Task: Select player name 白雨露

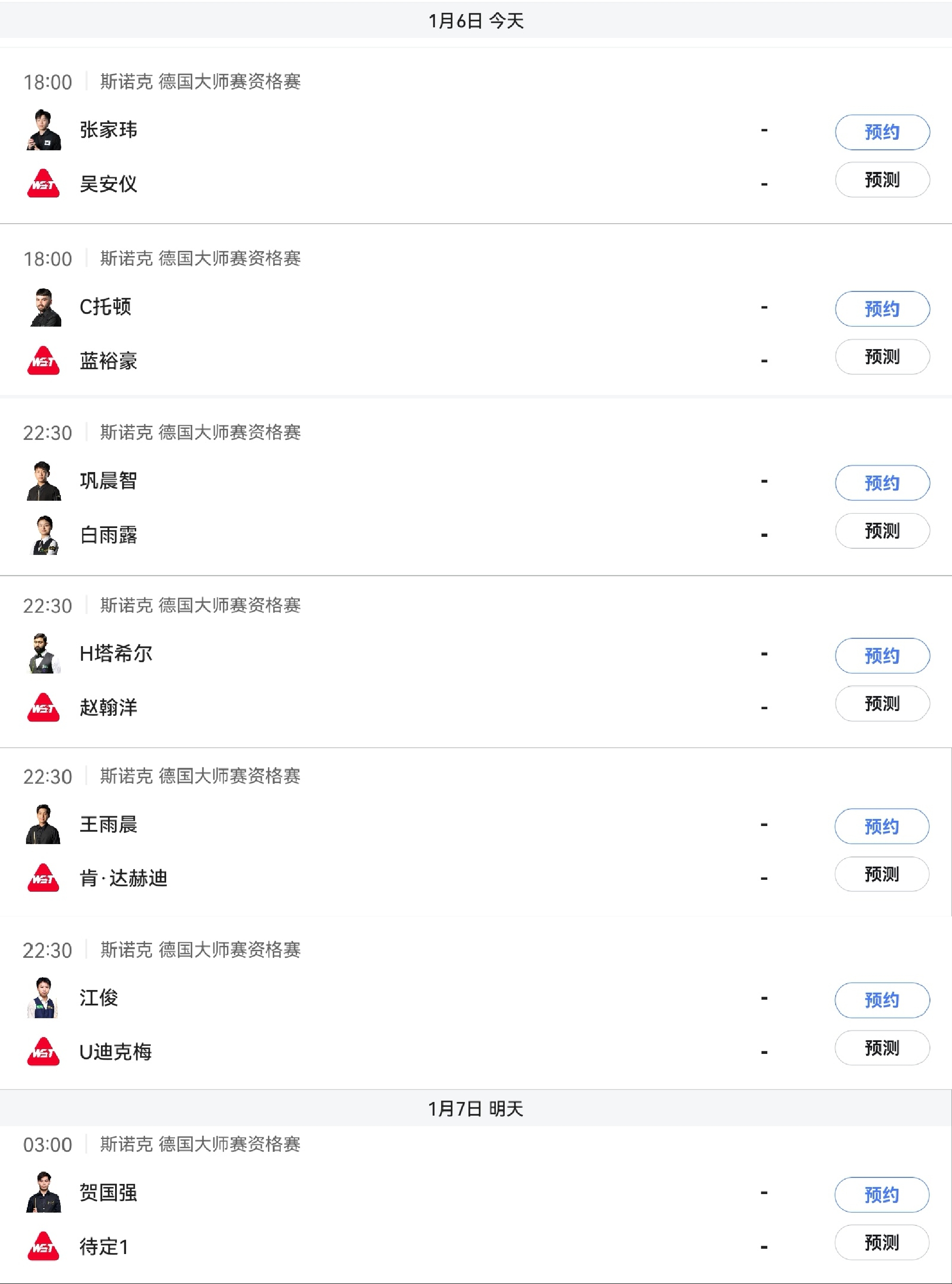Action: pos(108,536)
